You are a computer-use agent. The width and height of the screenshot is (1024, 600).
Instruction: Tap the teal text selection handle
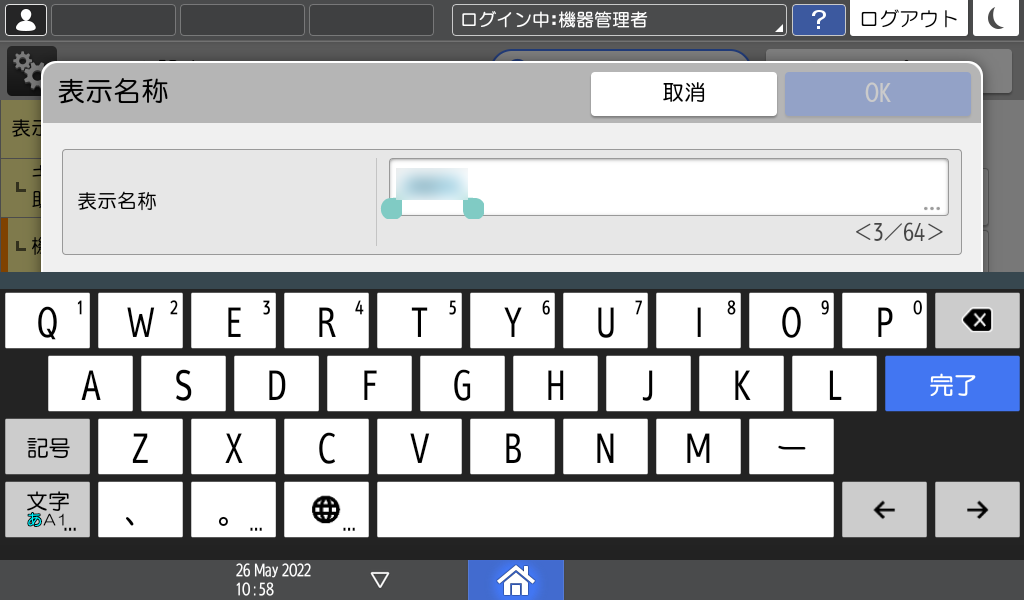(391, 209)
